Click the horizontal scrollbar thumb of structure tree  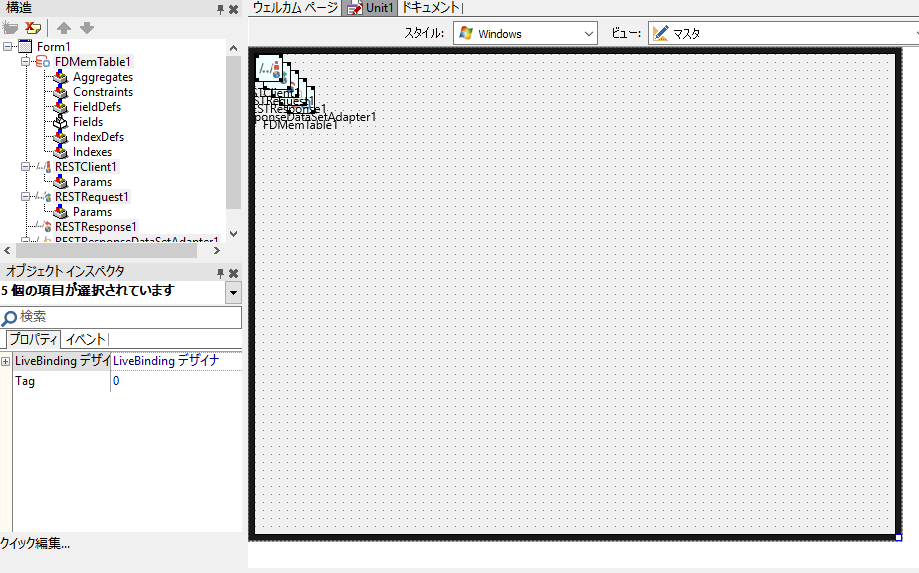[106, 251]
